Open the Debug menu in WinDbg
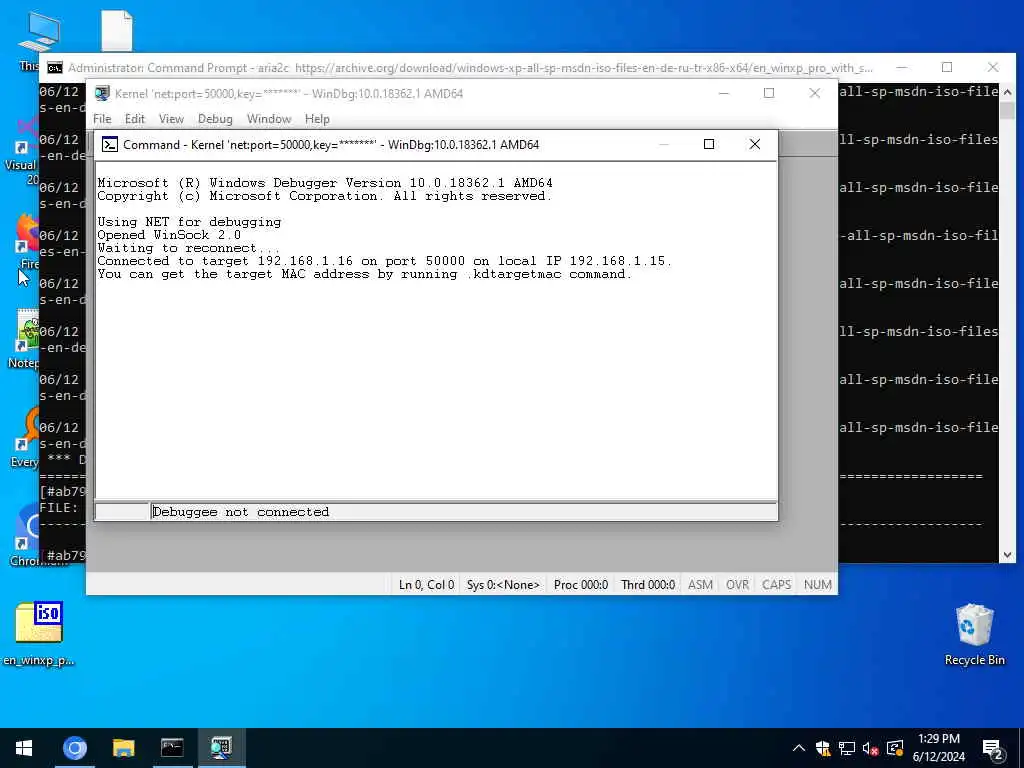This screenshot has height=768, width=1024. pyautogui.click(x=215, y=119)
